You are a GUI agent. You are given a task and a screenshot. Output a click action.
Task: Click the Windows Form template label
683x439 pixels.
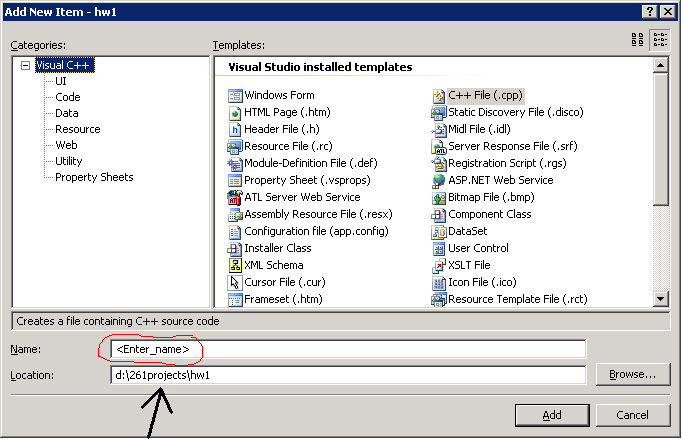click(x=279, y=95)
